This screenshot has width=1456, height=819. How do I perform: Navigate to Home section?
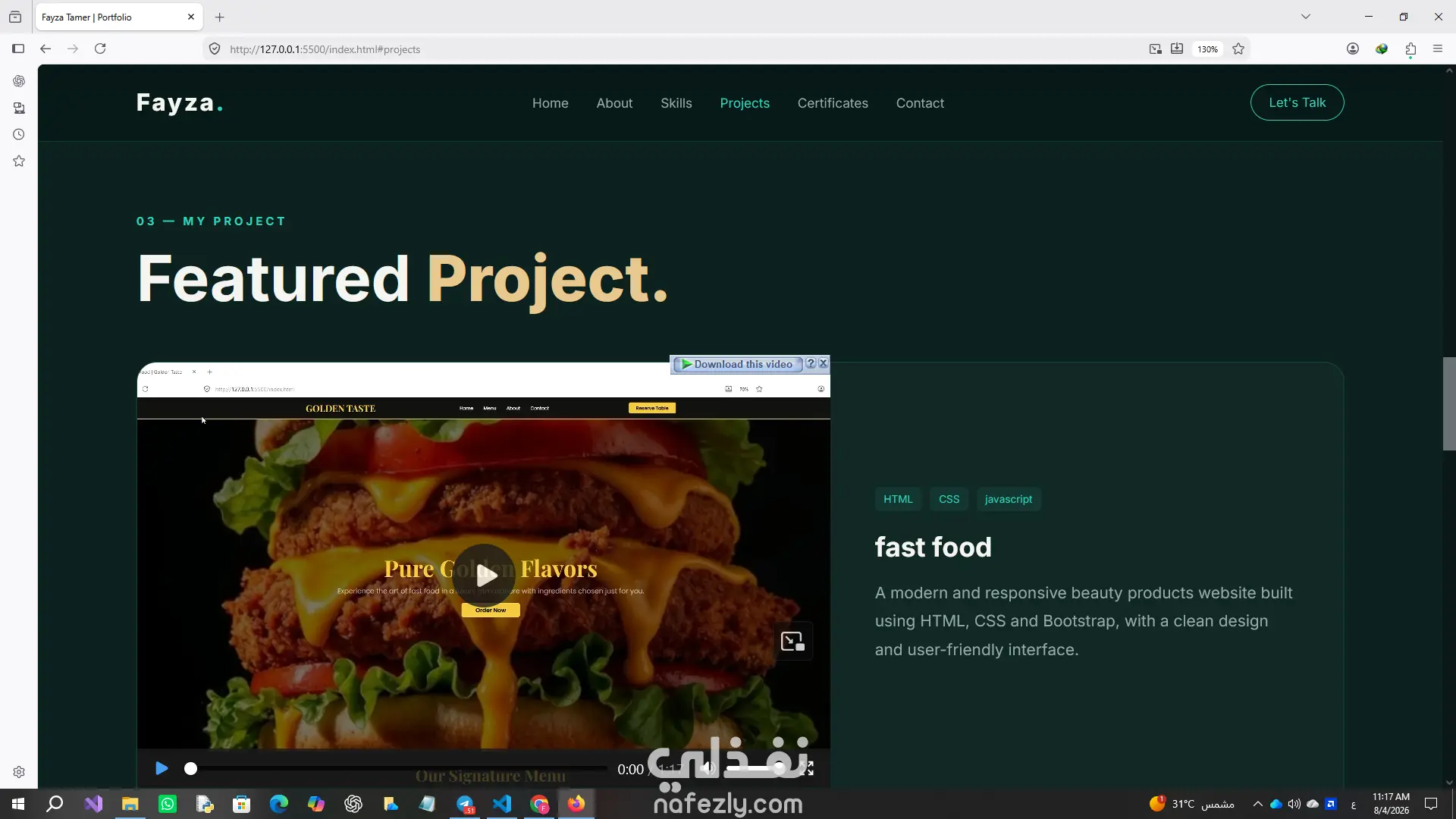point(551,103)
